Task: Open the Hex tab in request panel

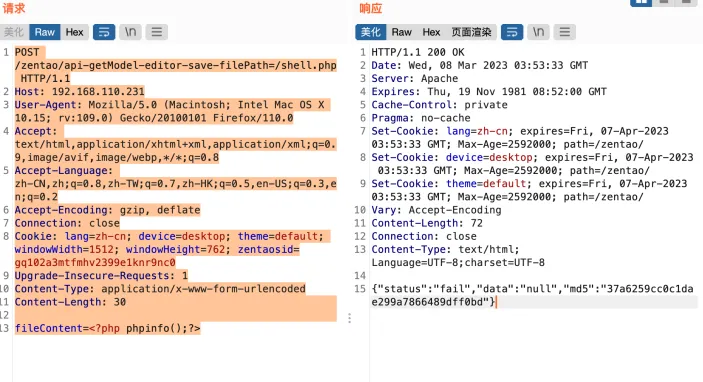Action: point(74,32)
